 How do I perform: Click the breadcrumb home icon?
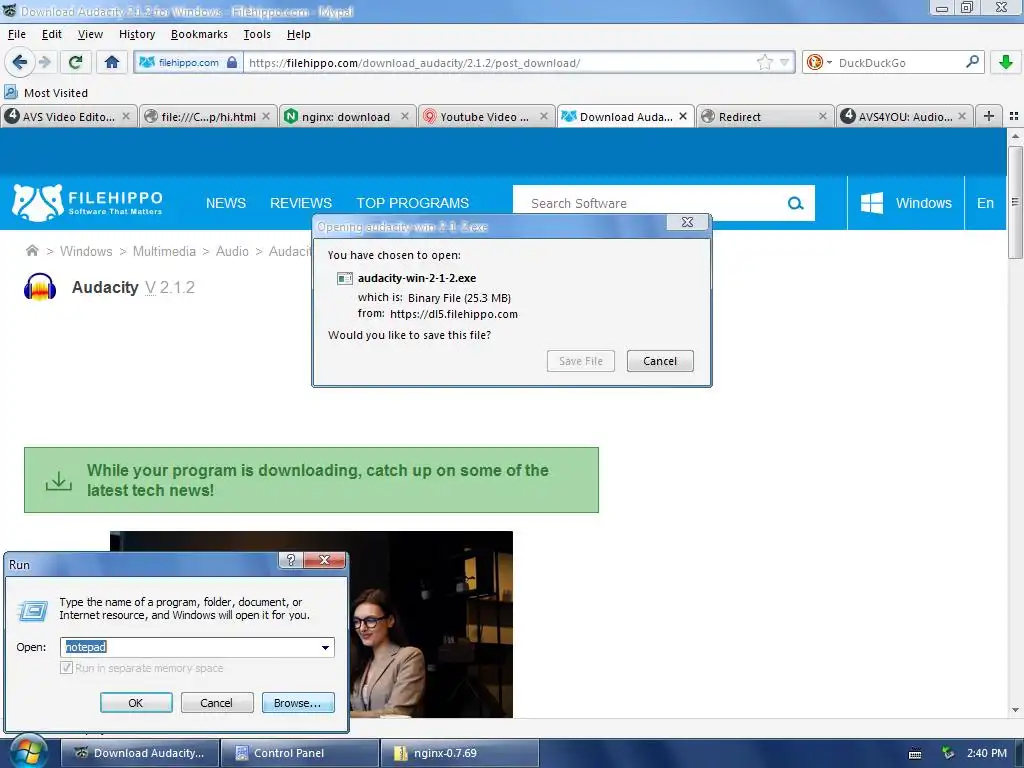tap(32, 251)
